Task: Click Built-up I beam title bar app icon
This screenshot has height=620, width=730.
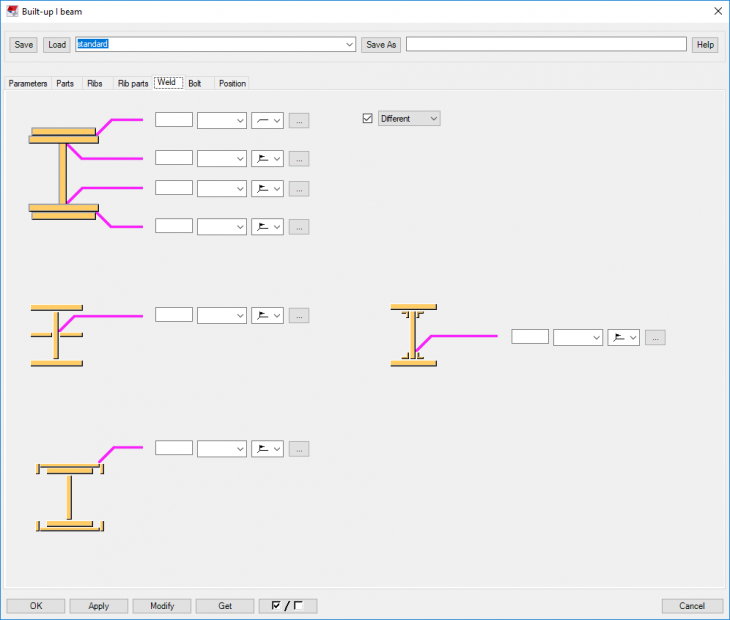Action: pos(11,10)
